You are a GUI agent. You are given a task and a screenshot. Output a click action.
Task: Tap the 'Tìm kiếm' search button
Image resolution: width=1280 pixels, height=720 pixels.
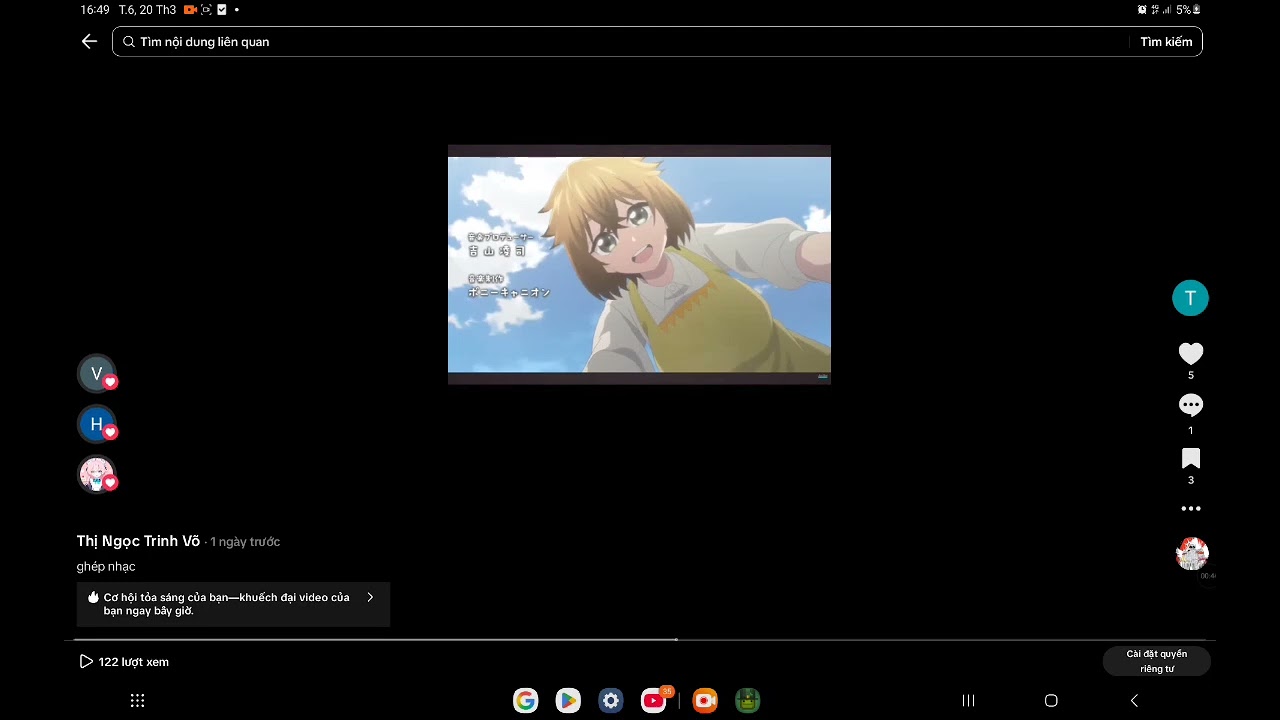pyautogui.click(x=1166, y=42)
